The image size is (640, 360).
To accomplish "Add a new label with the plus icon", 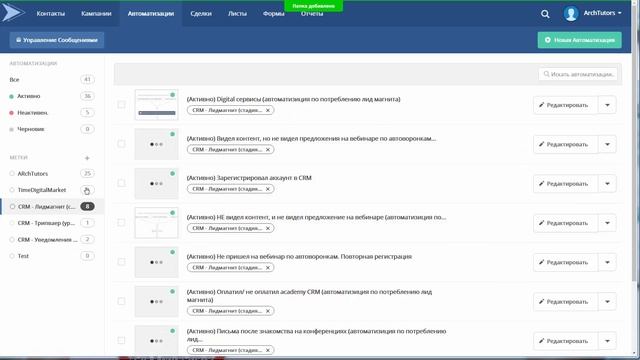I will point(87,158).
